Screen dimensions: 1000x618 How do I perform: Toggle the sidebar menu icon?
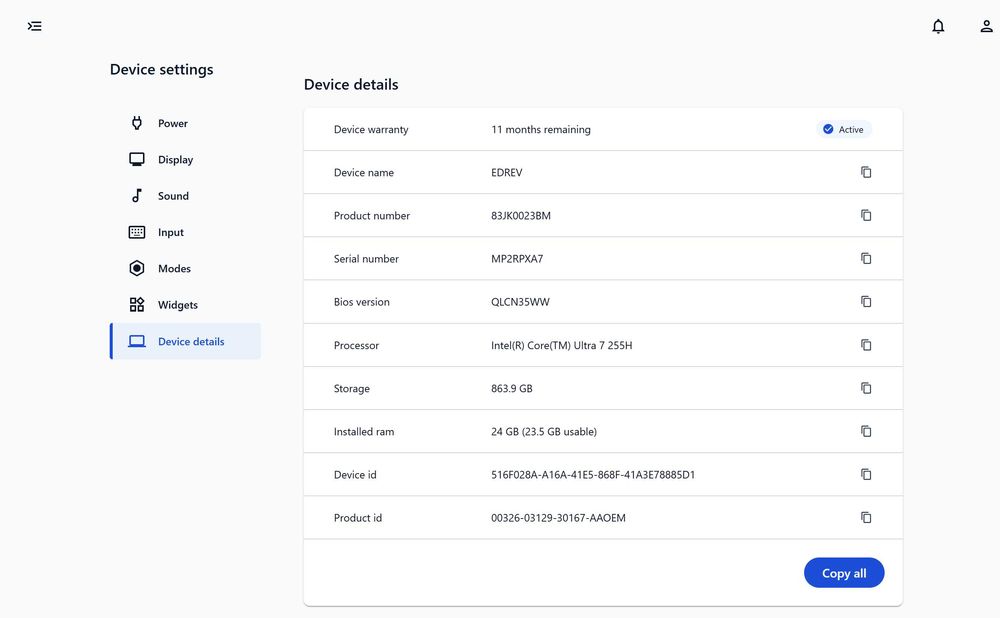[34, 26]
